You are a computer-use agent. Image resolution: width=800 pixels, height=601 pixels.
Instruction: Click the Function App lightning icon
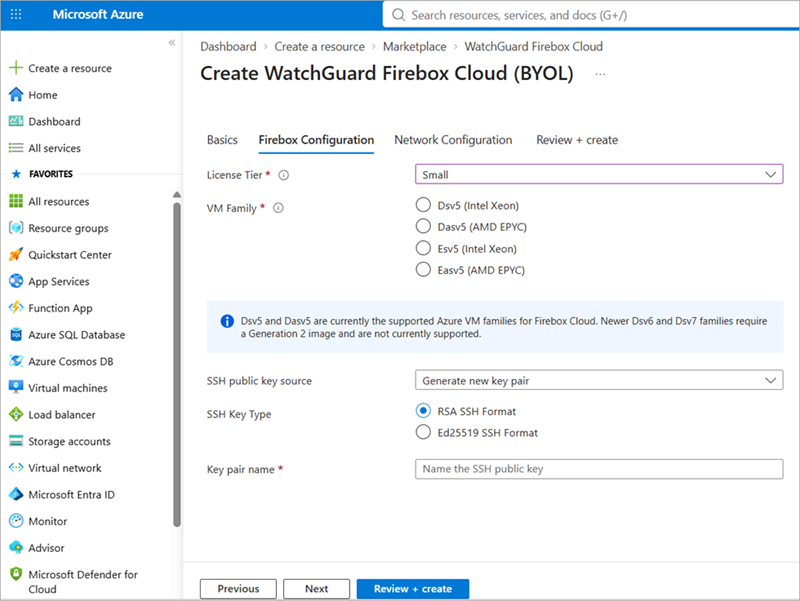(16, 307)
